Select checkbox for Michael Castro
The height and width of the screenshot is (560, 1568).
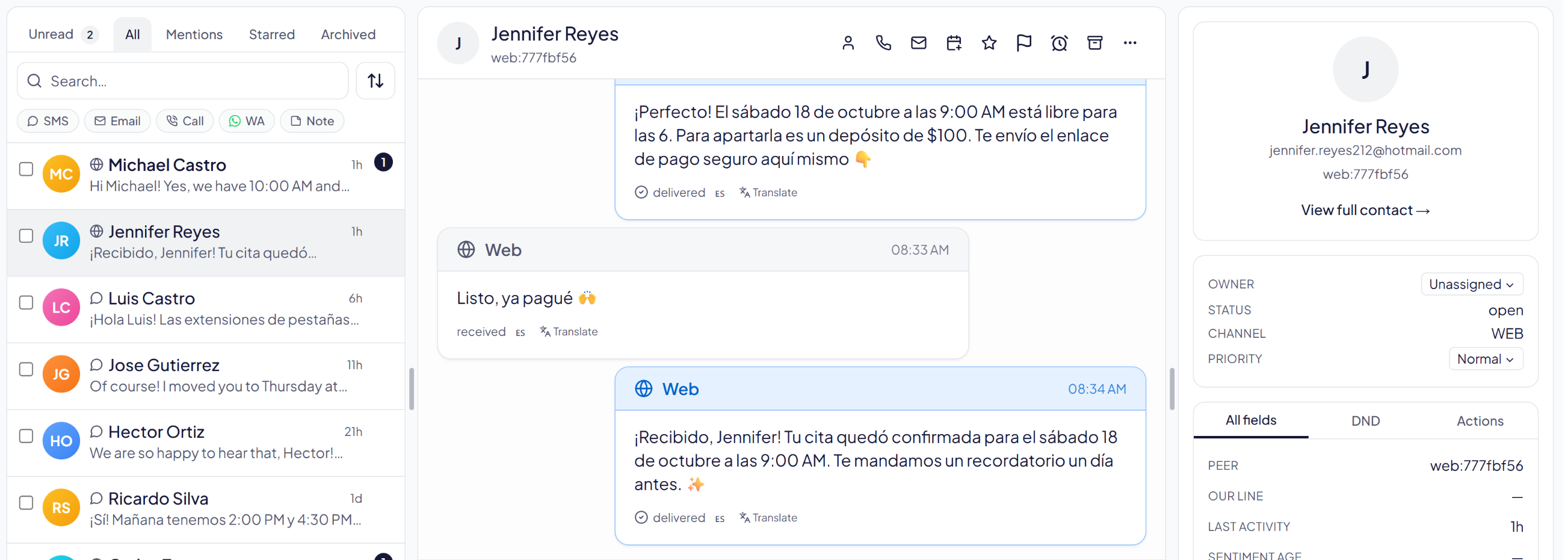point(26,169)
